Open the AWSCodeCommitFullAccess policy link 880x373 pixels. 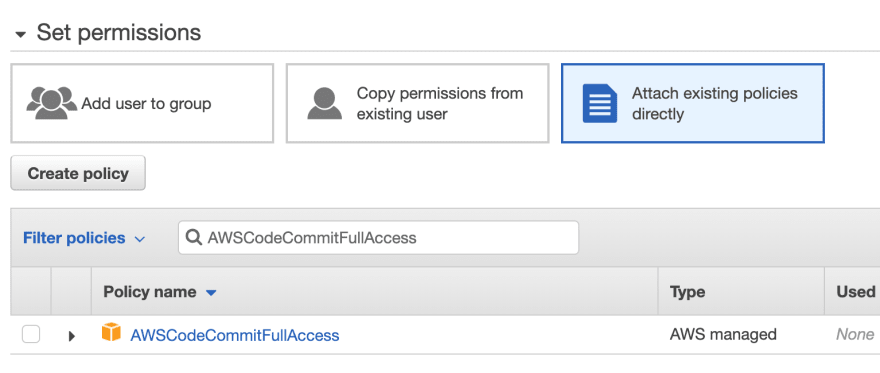click(x=235, y=335)
